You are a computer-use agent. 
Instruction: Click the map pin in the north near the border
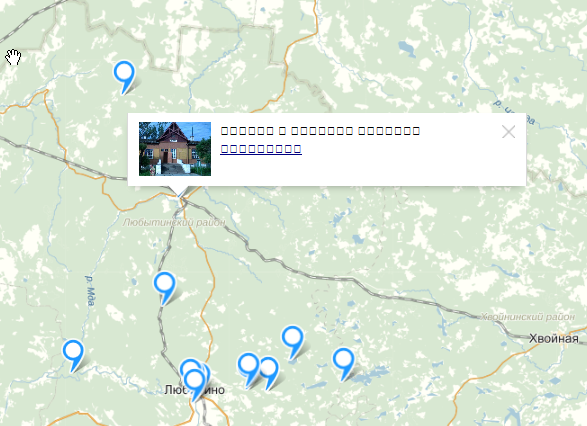tap(124, 73)
